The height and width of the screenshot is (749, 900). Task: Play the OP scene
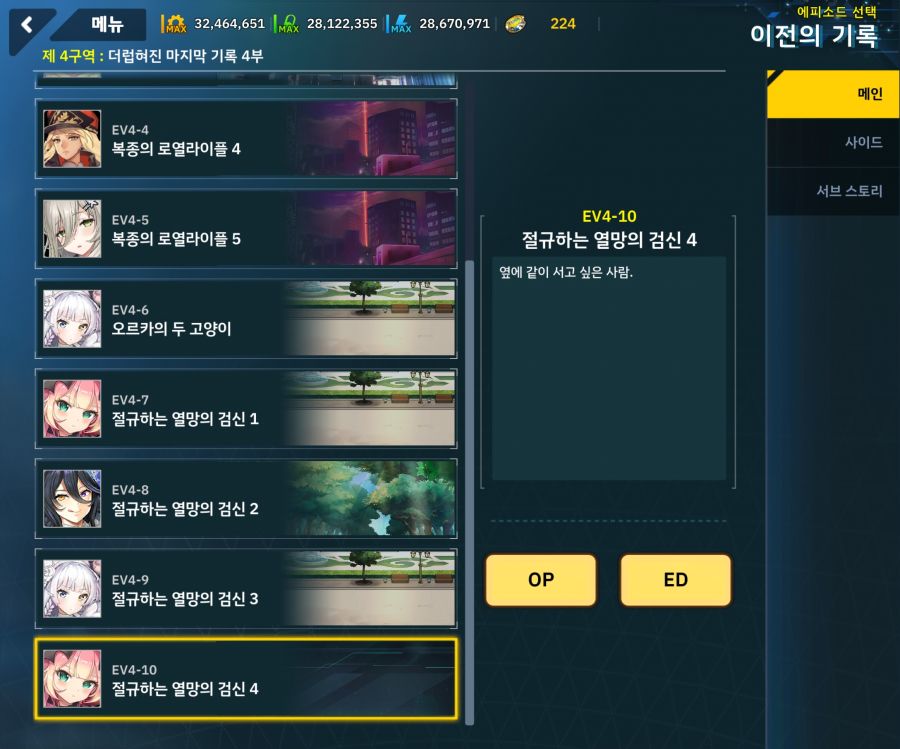pos(541,580)
